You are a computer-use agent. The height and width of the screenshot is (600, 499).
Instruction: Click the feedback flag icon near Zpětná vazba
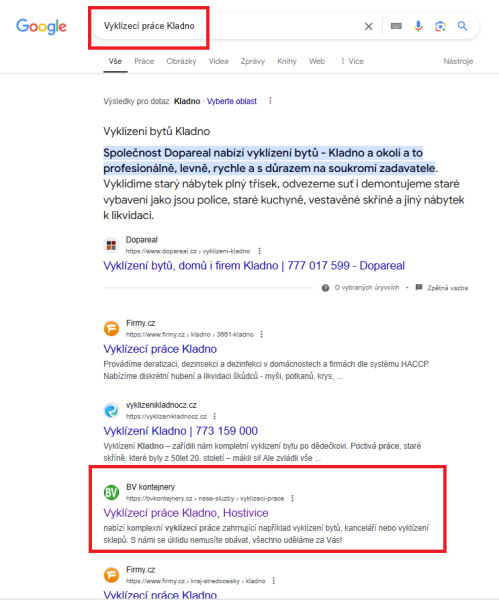pos(419,287)
